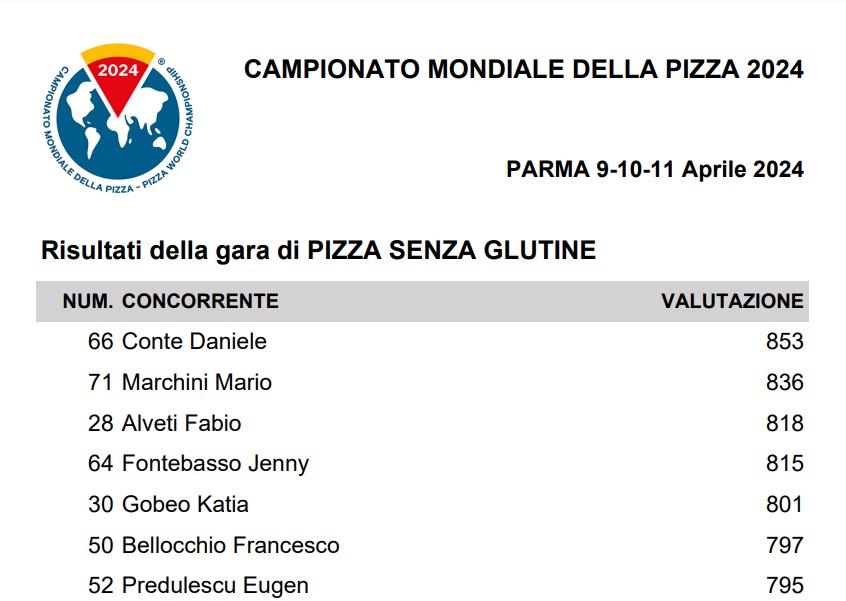The width and height of the screenshot is (846, 601).
Task: Select the red 2024 pizza slice in logo
Action: pyautogui.click(x=118, y=81)
